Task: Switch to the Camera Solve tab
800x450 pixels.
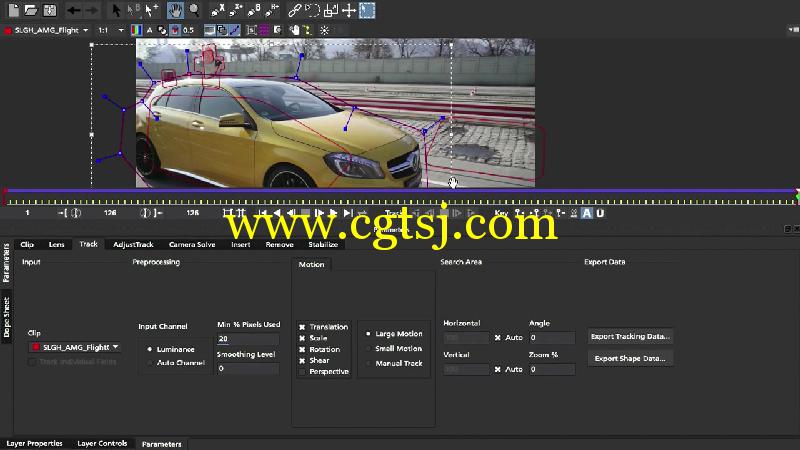Action: pyautogui.click(x=192, y=244)
